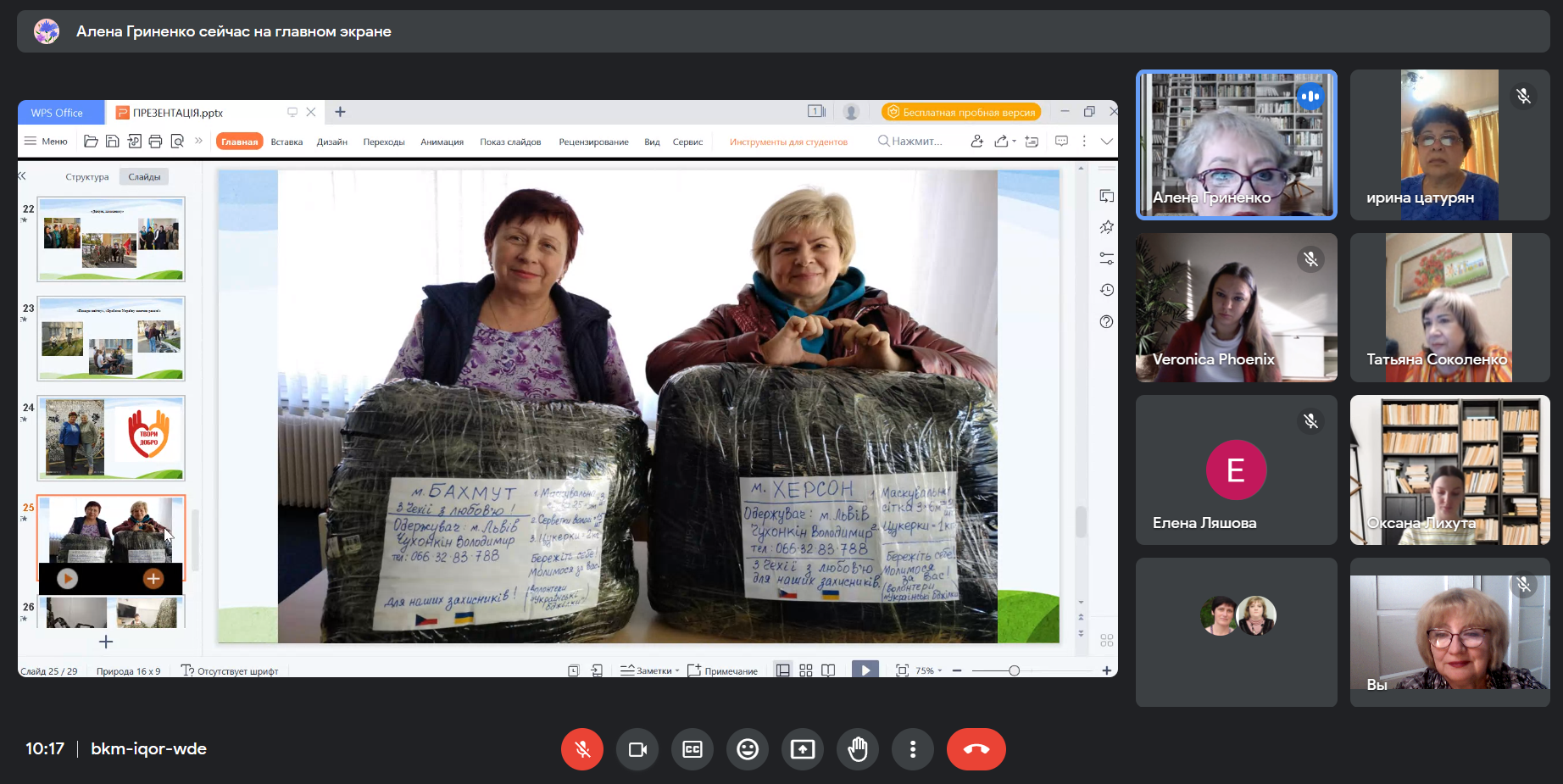Image resolution: width=1563 pixels, height=784 pixels.
Task: Raise your hand in the meeting
Action: [858, 749]
